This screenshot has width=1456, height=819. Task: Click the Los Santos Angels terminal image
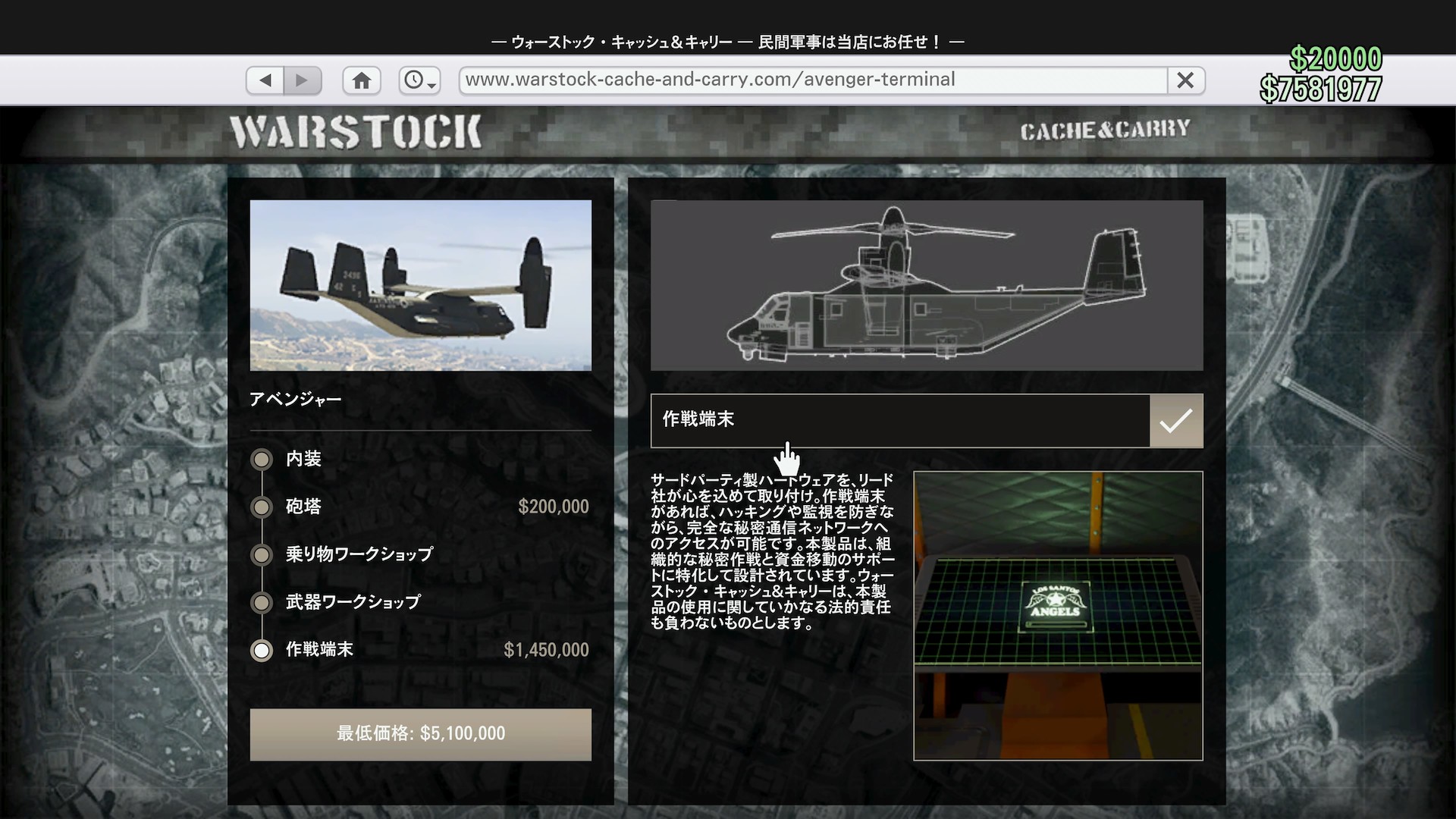(x=1057, y=615)
